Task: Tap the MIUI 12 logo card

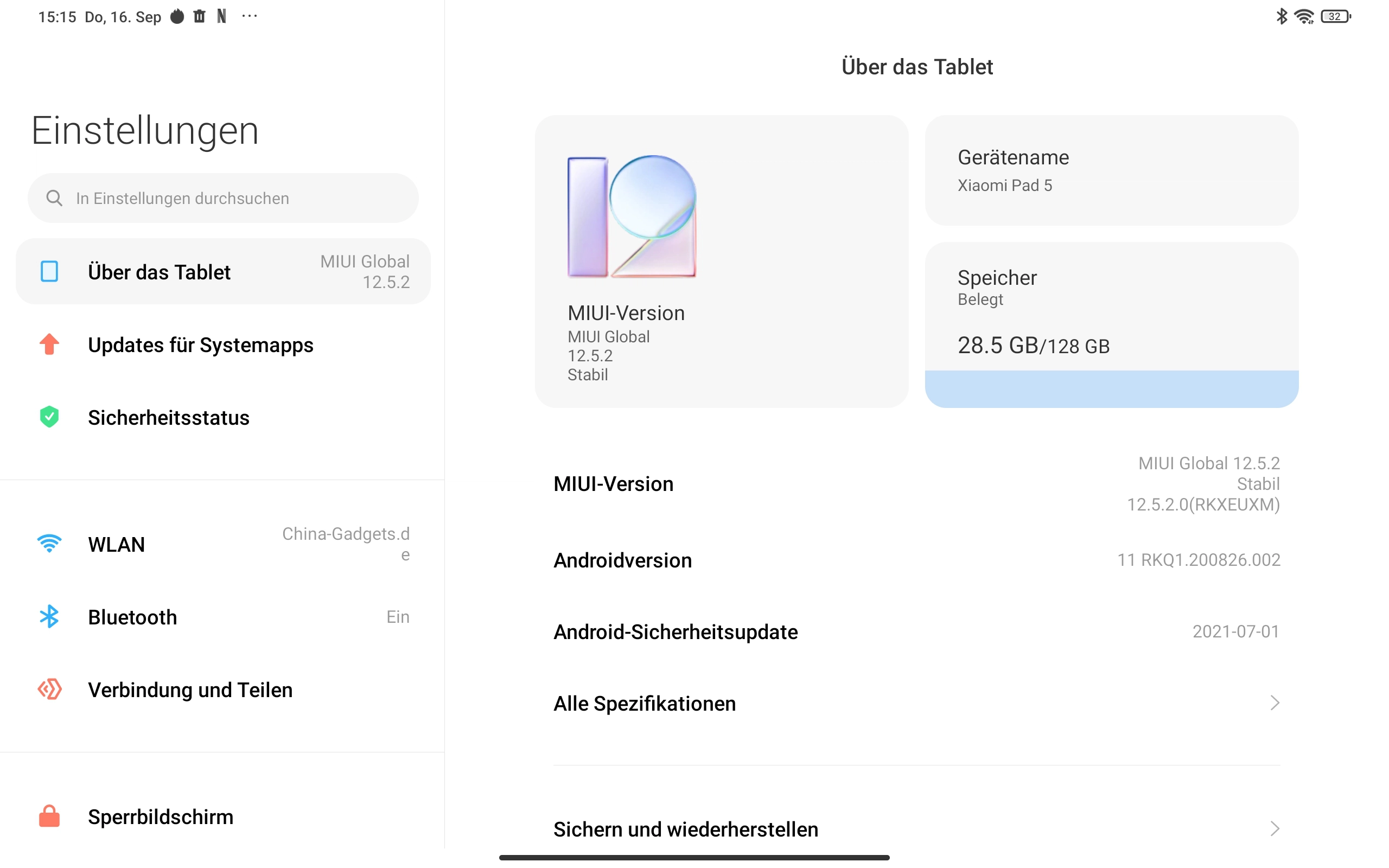Action: [x=722, y=261]
